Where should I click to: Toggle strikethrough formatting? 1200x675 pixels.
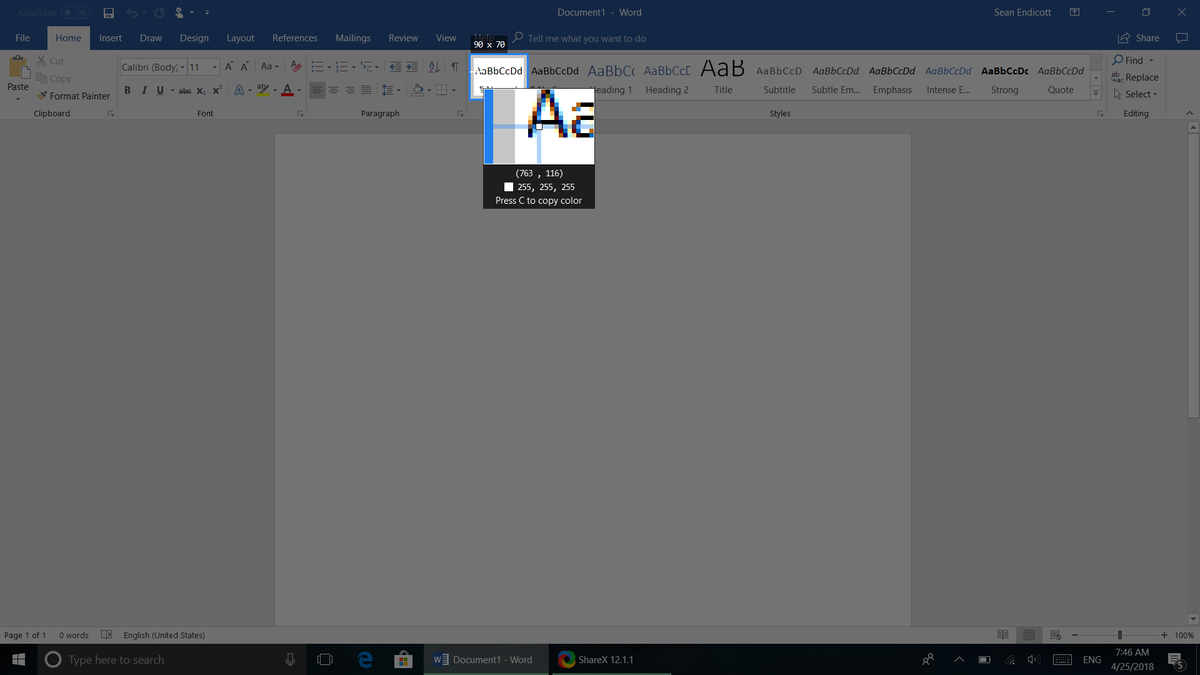click(x=185, y=90)
